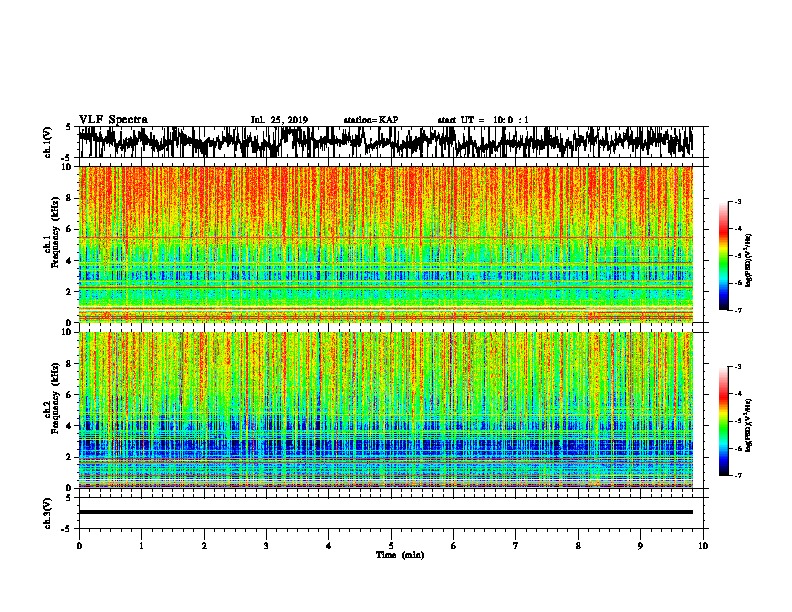792x612 pixels.
Task: Click the "-3" label on ch.1 color bar
Action: 738,202
